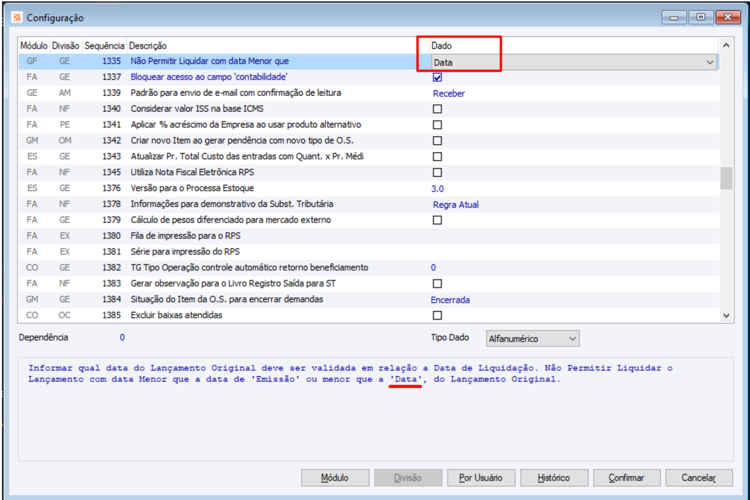Open the Por Usuário button
Screen dimensions: 750x500
pyautogui.click(x=481, y=478)
